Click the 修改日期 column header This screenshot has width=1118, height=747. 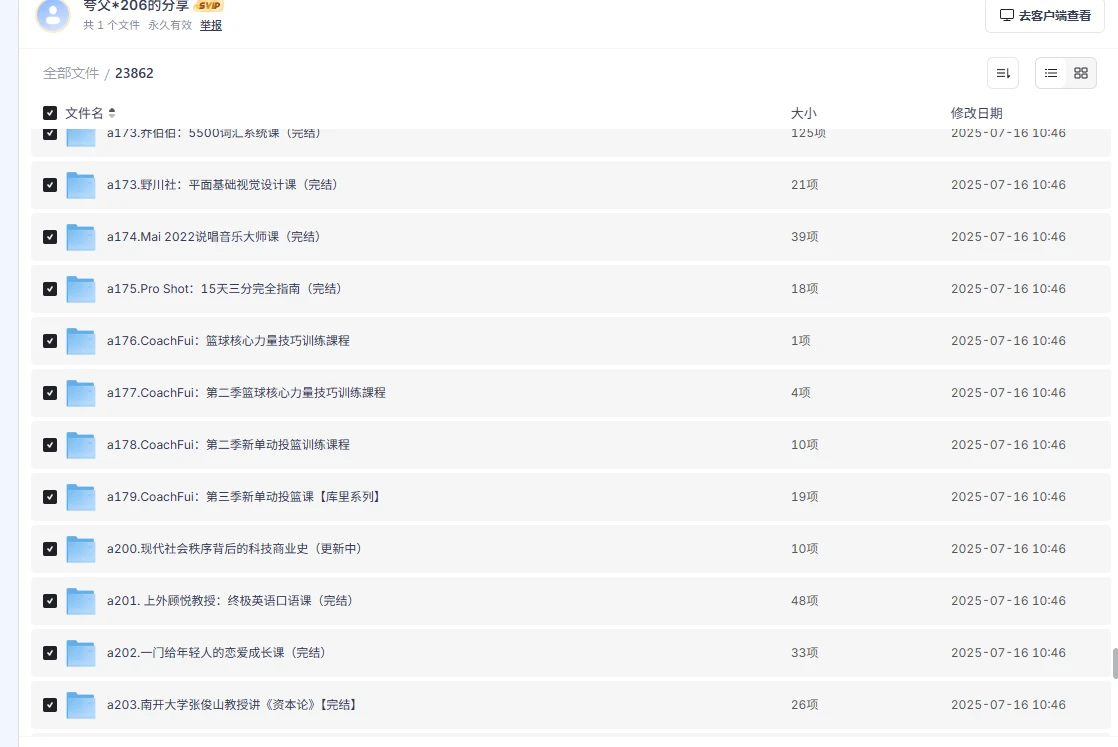(976, 113)
